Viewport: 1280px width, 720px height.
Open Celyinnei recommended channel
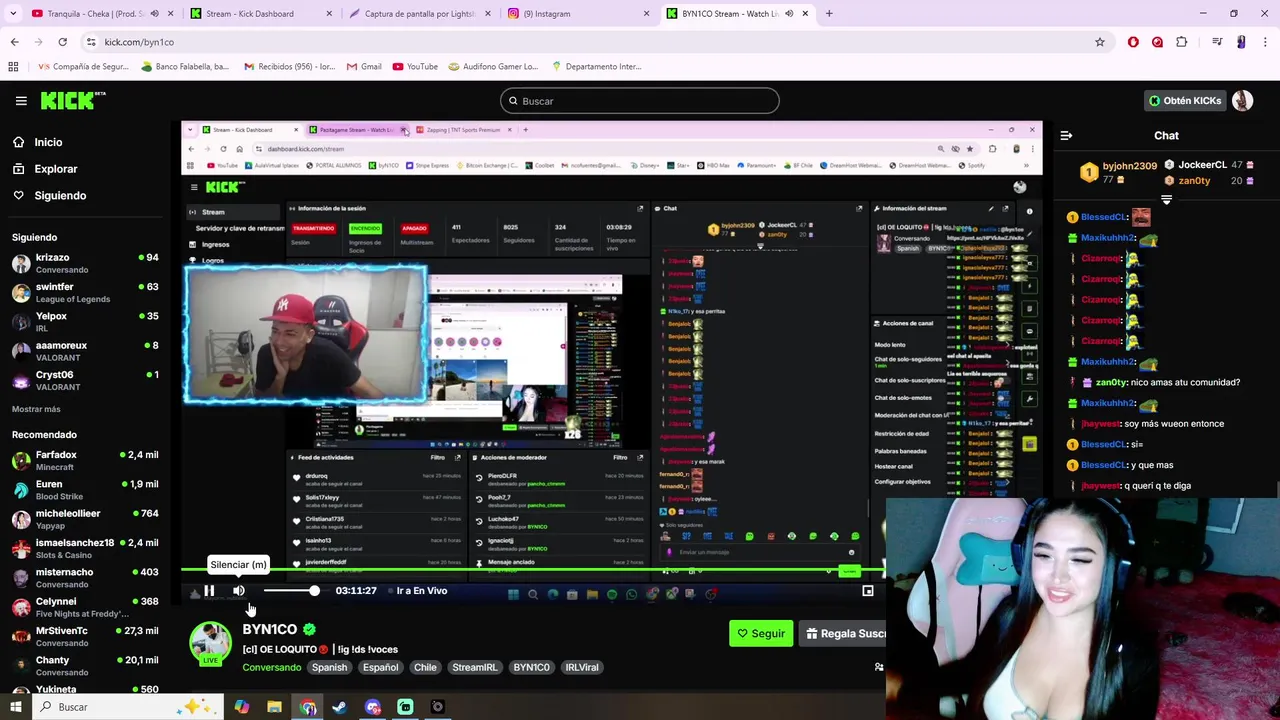click(x=85, y=608)
